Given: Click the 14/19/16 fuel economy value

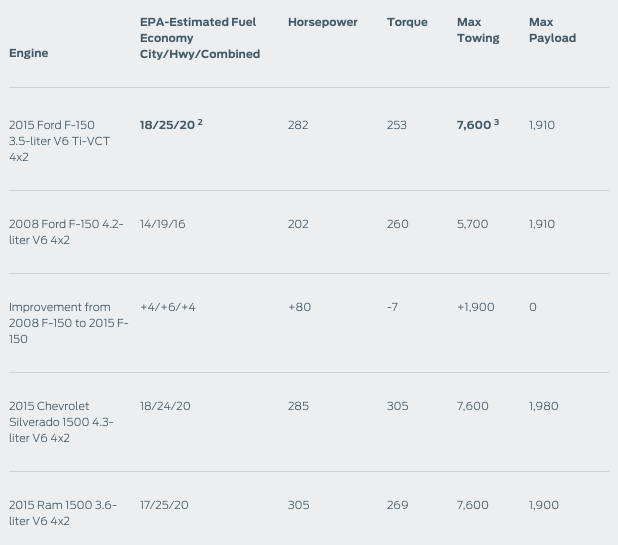Looking at the screenshot, I should click(x=163, y=224).
